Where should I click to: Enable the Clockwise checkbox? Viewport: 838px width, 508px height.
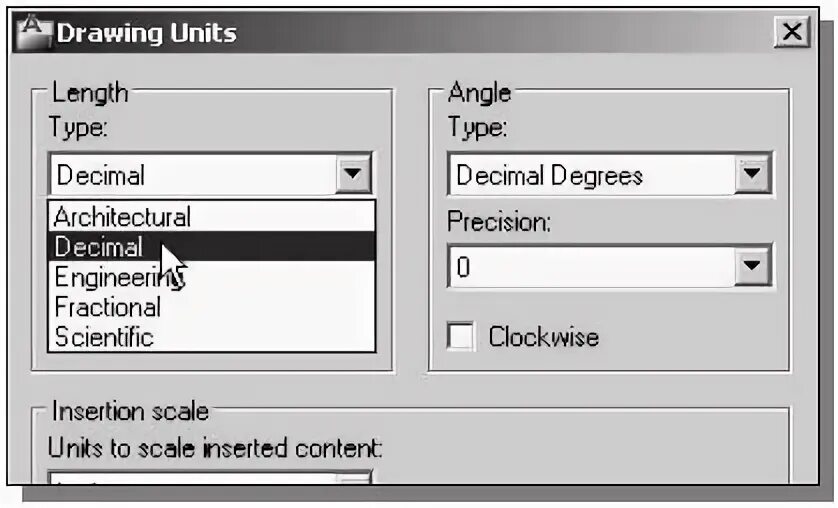(x=461, y=336)
